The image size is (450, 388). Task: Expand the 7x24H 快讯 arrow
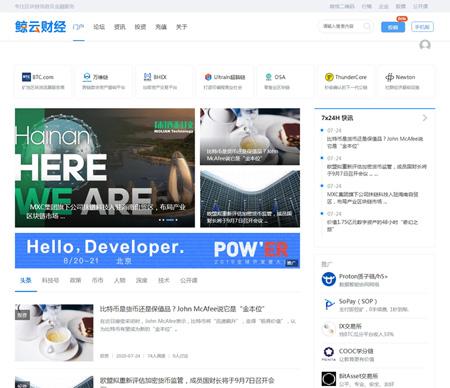pos(425,118)
